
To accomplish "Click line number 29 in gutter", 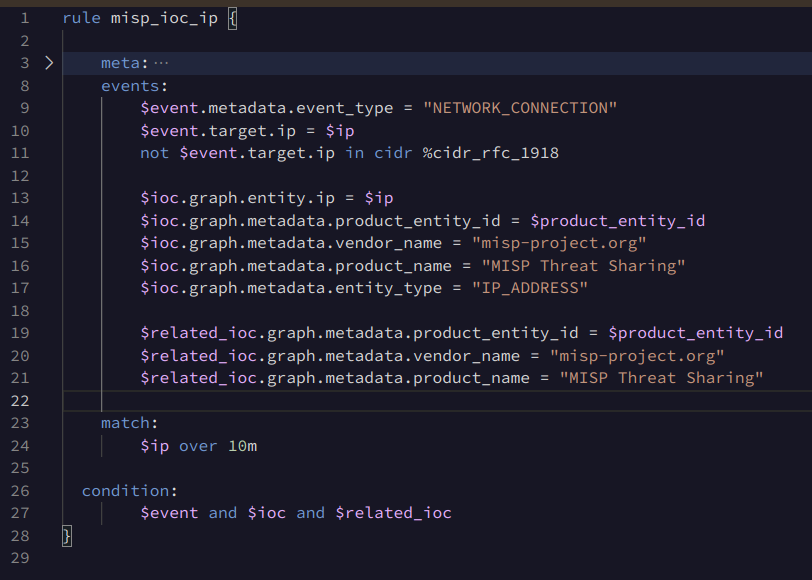I will pos(20,558).
